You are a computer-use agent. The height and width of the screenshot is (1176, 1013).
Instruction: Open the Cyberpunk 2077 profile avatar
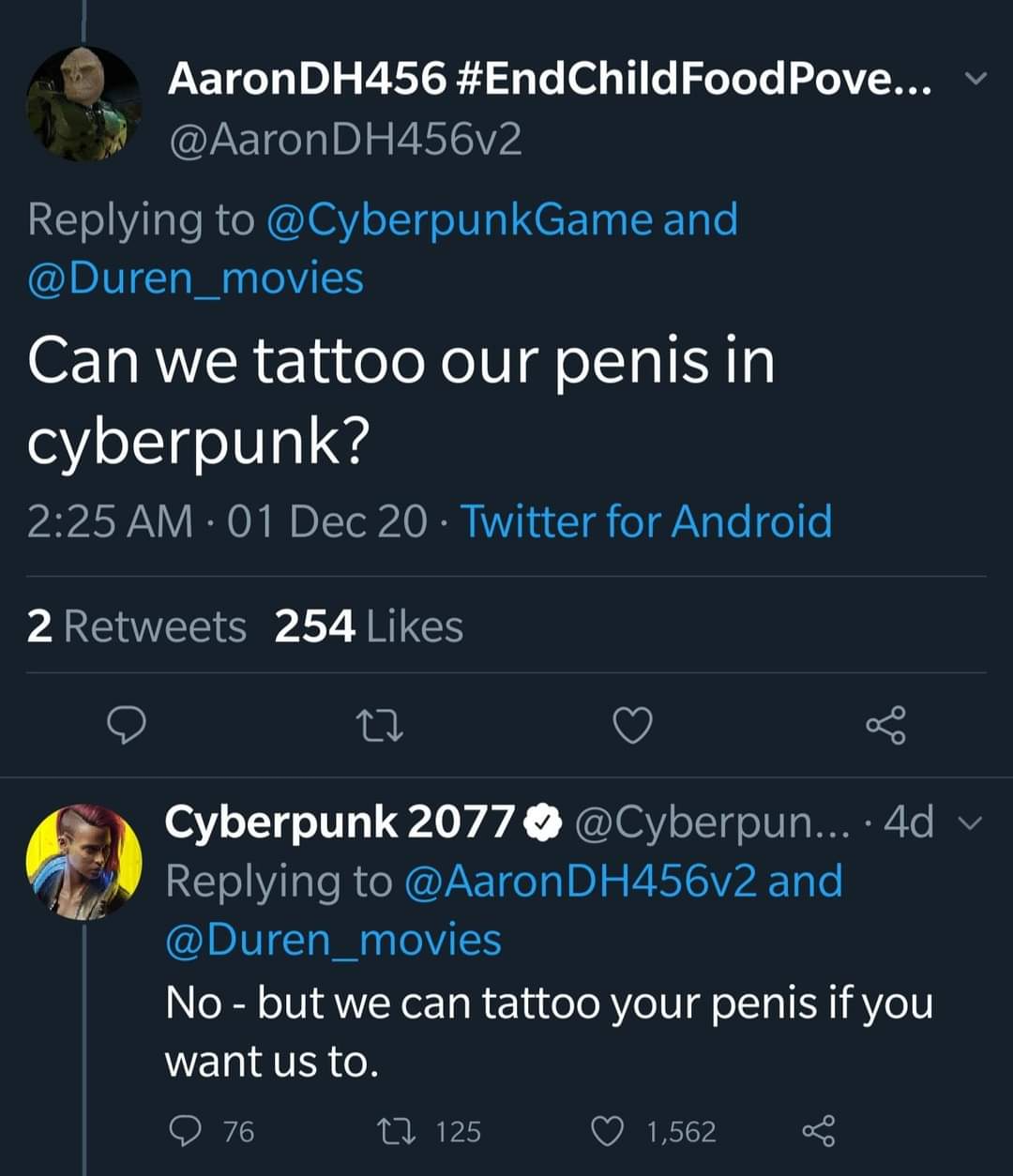(83, 861)
